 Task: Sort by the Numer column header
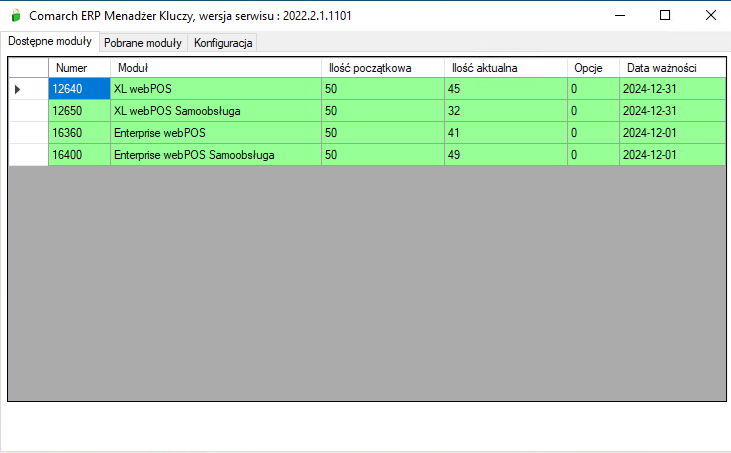pos(79,68)
